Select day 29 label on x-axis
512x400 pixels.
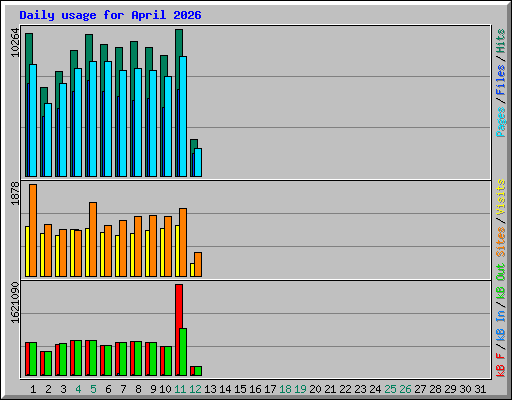point(450,389)
